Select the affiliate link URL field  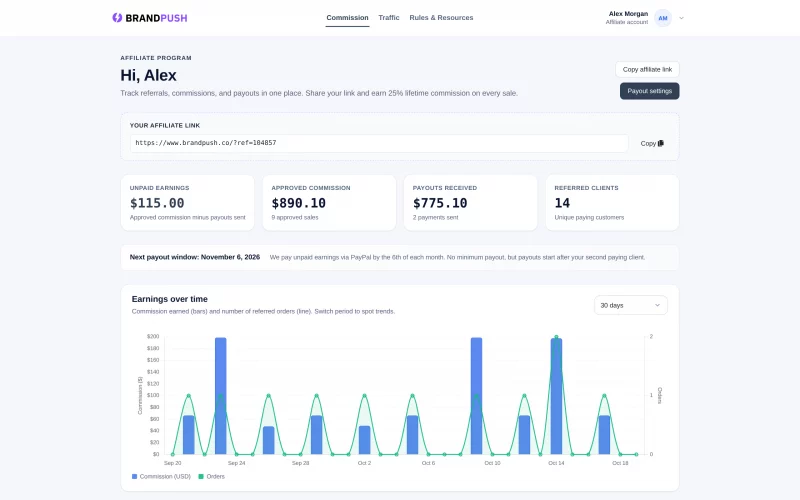379,143
